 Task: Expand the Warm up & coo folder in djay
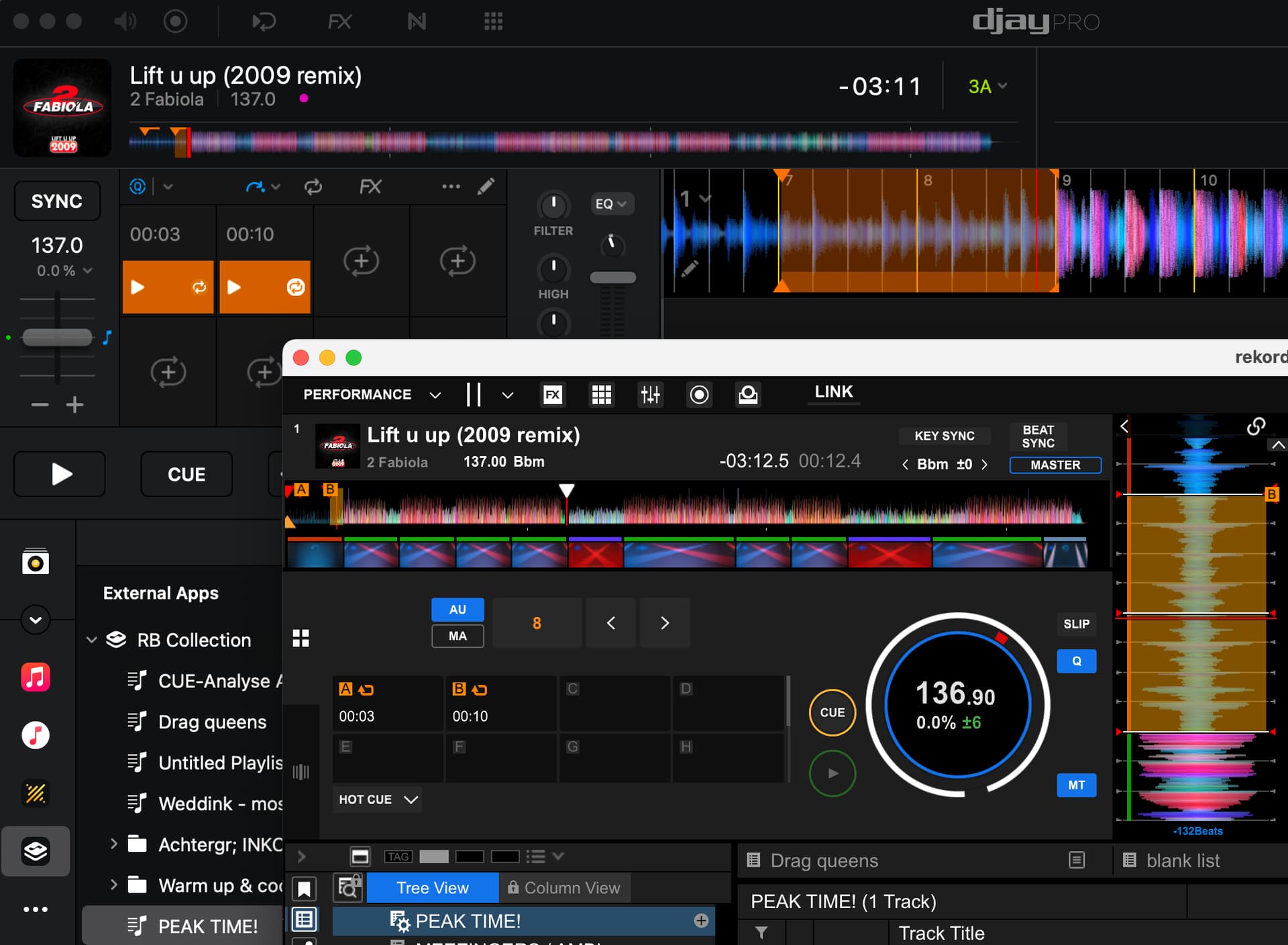click(x=113, y=885)
